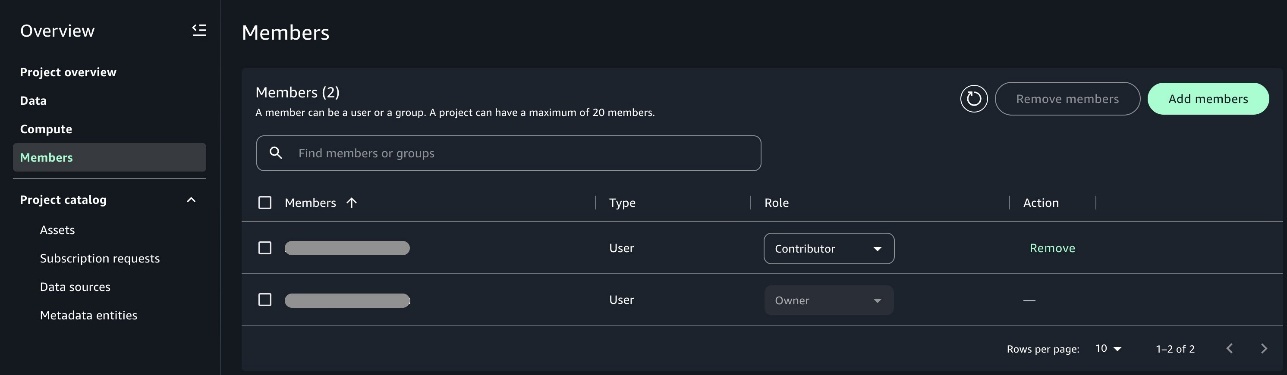
Task: Click the Role column header
Action: point(776,203)
